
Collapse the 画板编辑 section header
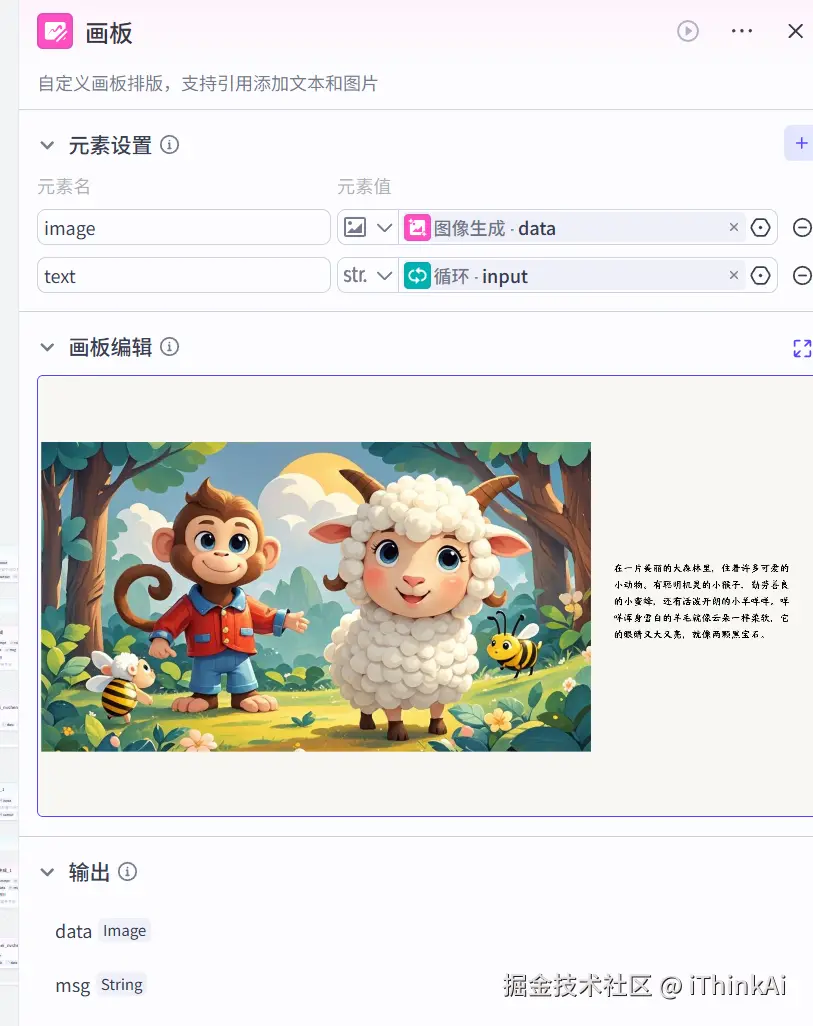[47, 347]
